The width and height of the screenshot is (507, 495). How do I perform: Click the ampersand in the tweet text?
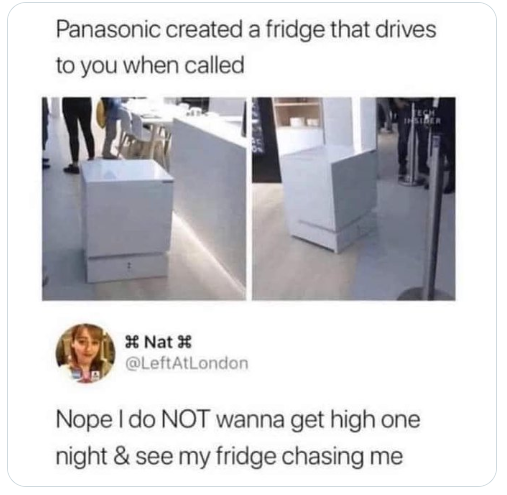coord(122,456)
